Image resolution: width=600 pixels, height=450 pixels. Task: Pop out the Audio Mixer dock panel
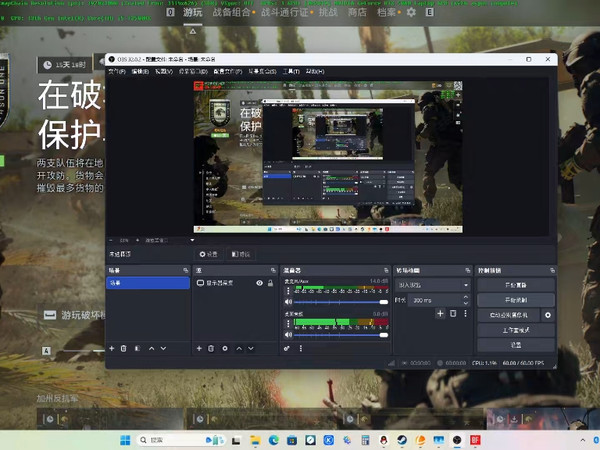coord(386,271)
